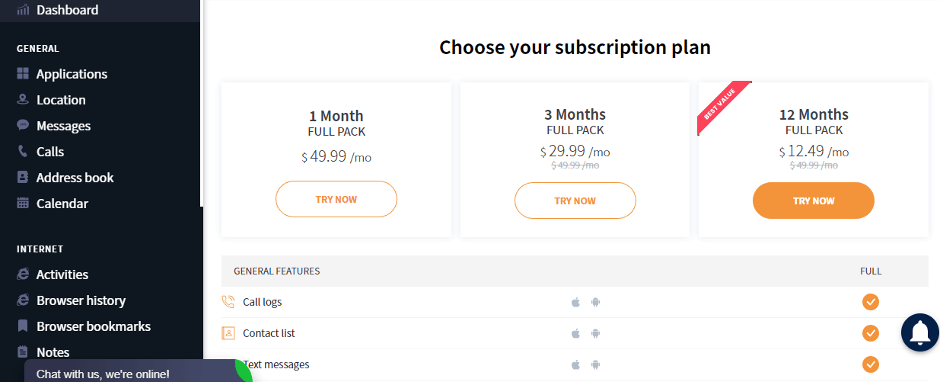Click the Call logs phone icon
Viewport: 941px width, 383px height.
point(228,301)
